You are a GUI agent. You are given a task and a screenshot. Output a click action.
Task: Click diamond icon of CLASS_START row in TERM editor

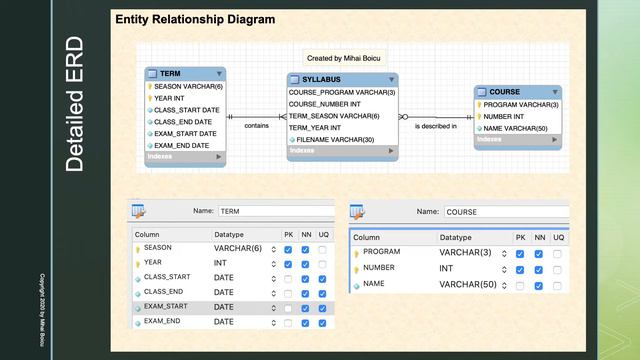pos(138,279)
